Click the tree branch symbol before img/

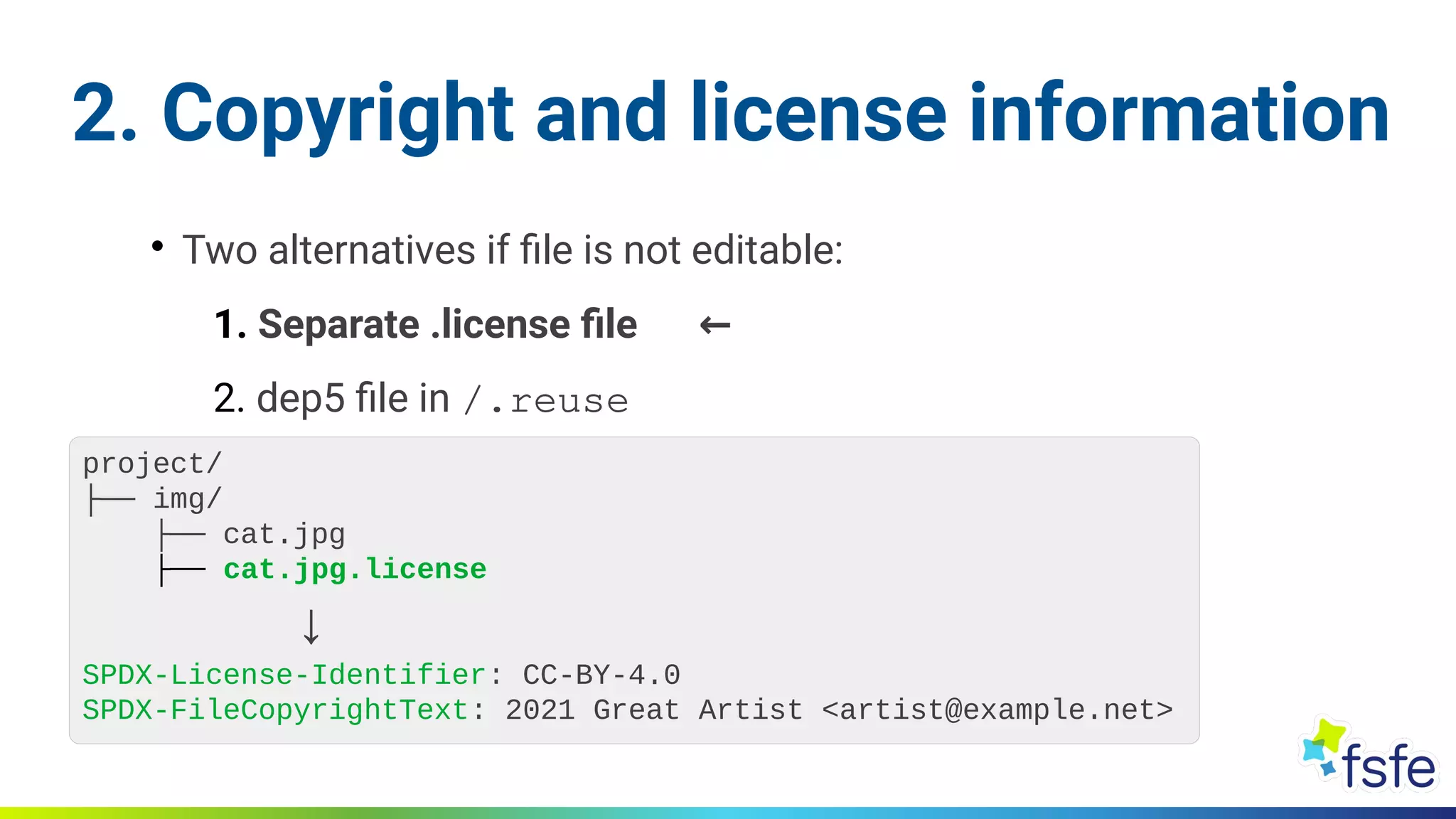111,500
